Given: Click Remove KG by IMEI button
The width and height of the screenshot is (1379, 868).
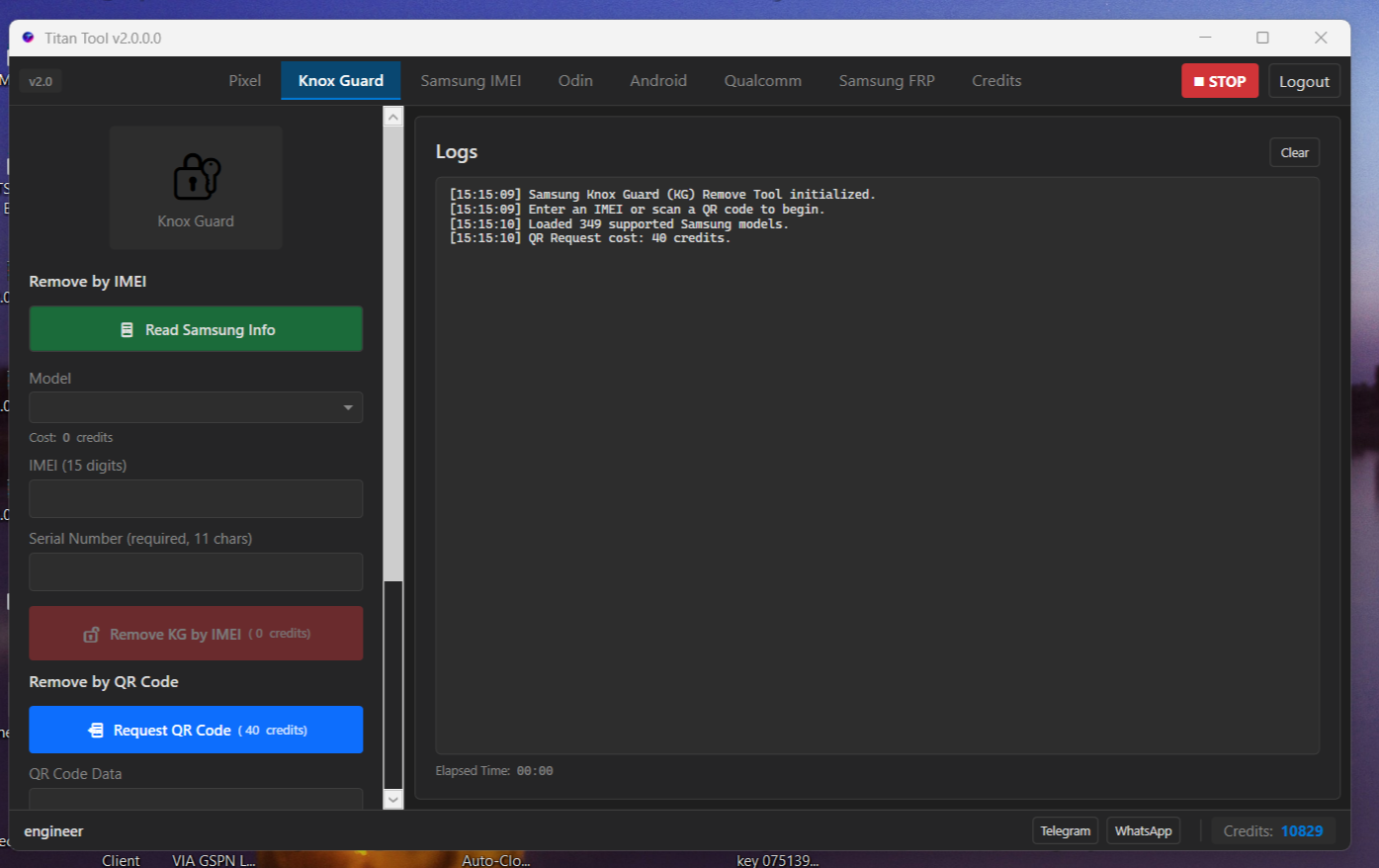Looking at the screenshot, I should (196, 634).
